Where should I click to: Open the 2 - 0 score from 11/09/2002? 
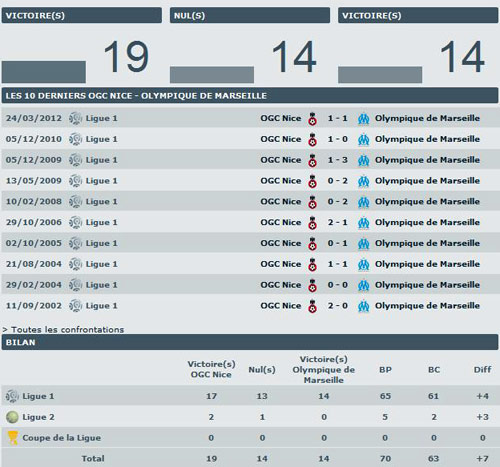click(x=338, y=306)
